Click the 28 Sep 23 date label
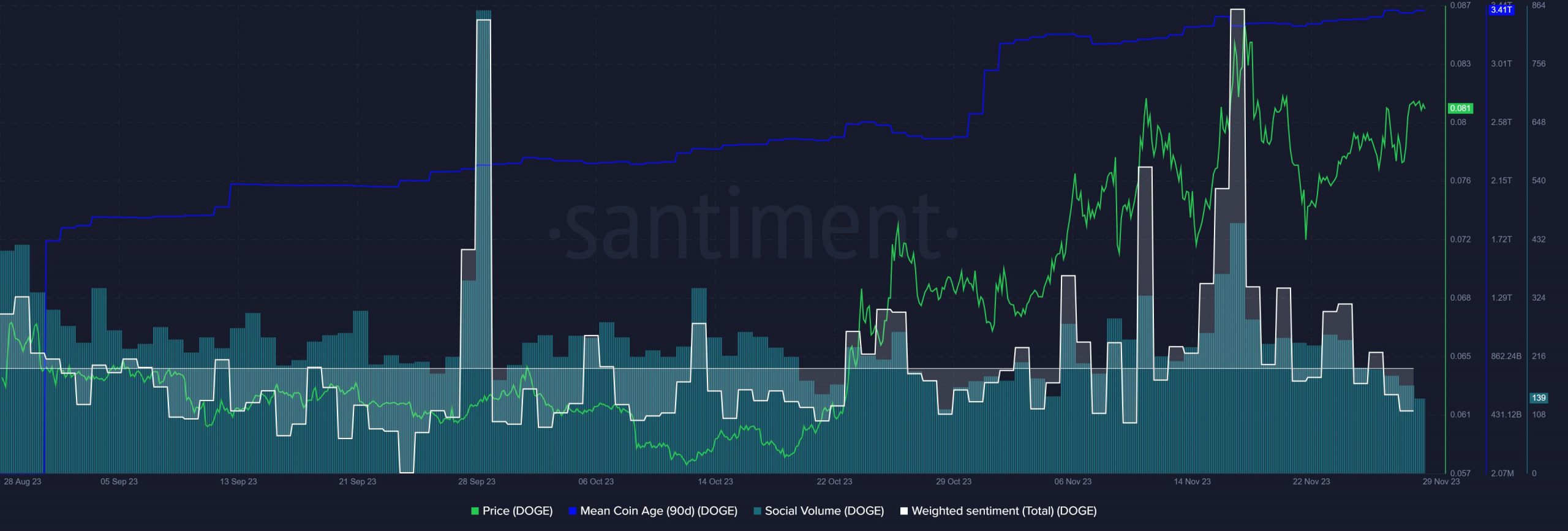Image resolution: width=1568 pixels, height=531 pixels. (477, 481)
